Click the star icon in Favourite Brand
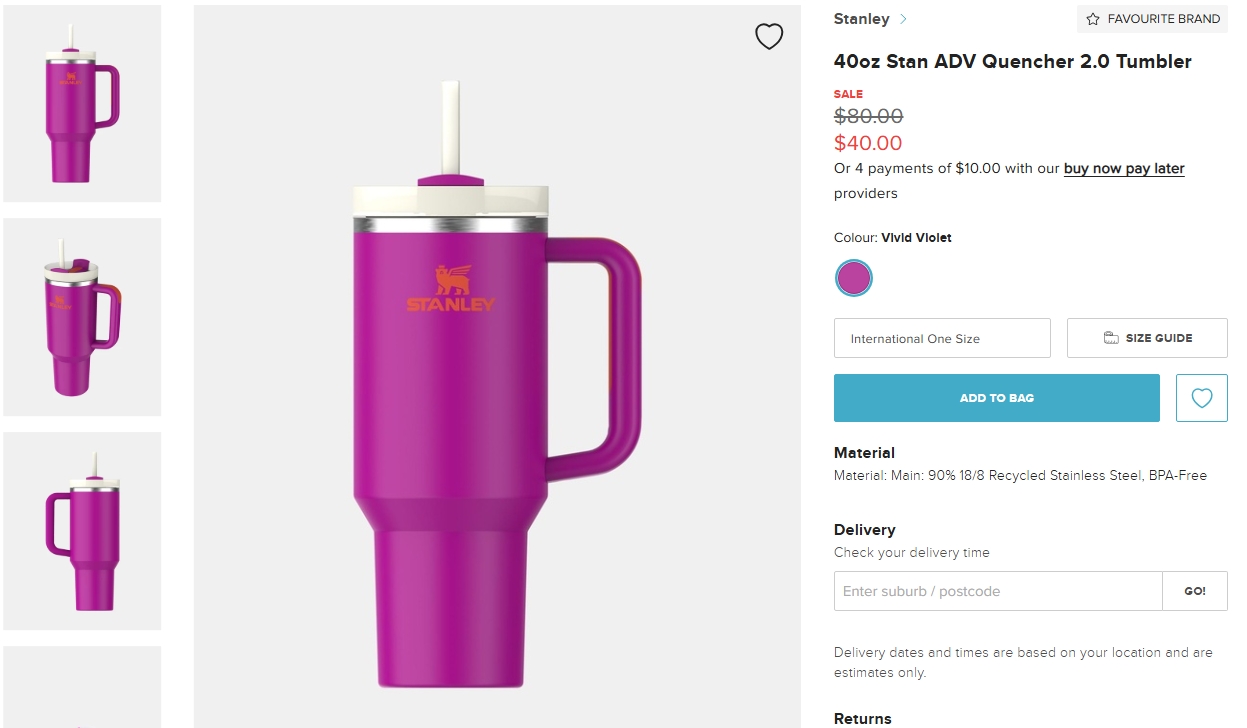 coord(1093,19)
